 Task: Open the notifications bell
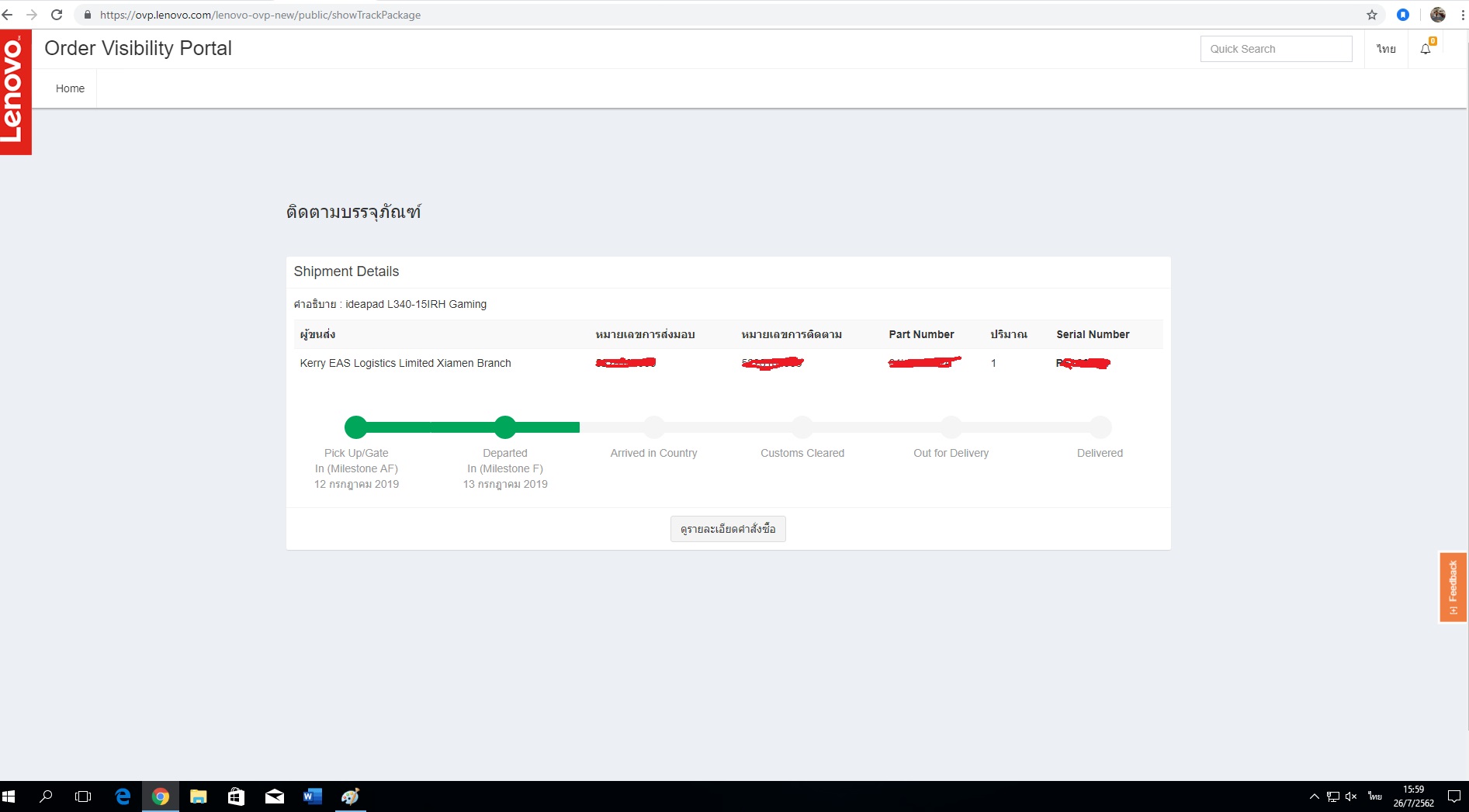[x=1426, y=49]
